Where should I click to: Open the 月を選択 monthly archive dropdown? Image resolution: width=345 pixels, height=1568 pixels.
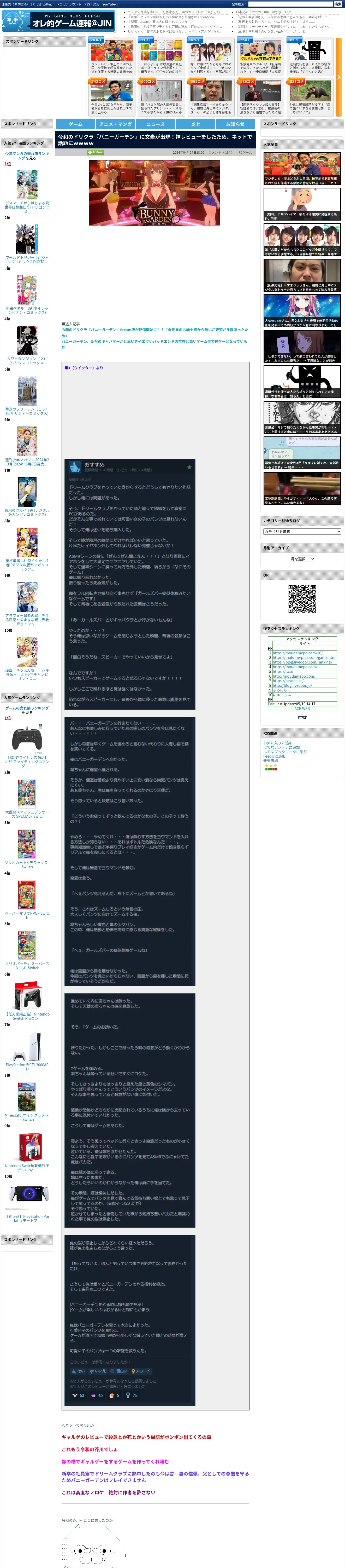point(302,559)
